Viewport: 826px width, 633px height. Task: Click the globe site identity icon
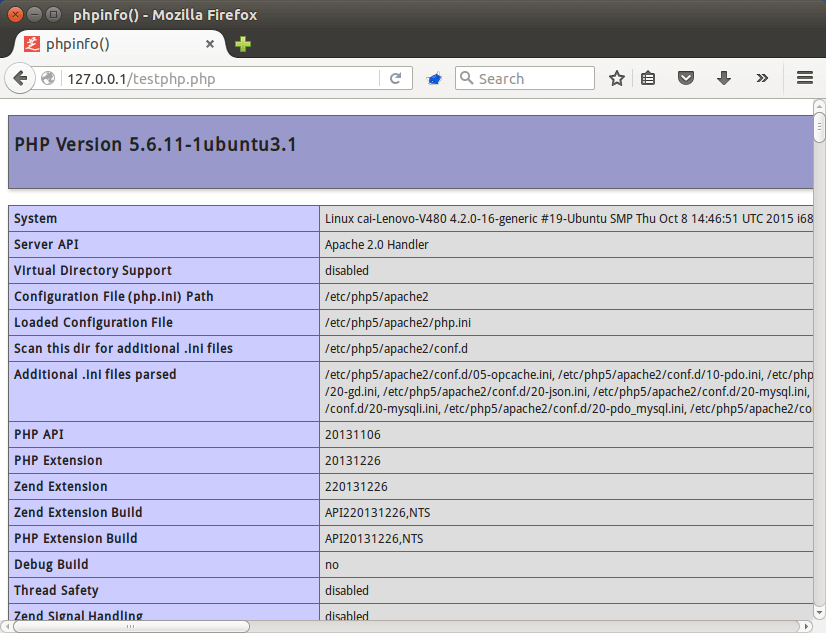click(x=48, y=78)
